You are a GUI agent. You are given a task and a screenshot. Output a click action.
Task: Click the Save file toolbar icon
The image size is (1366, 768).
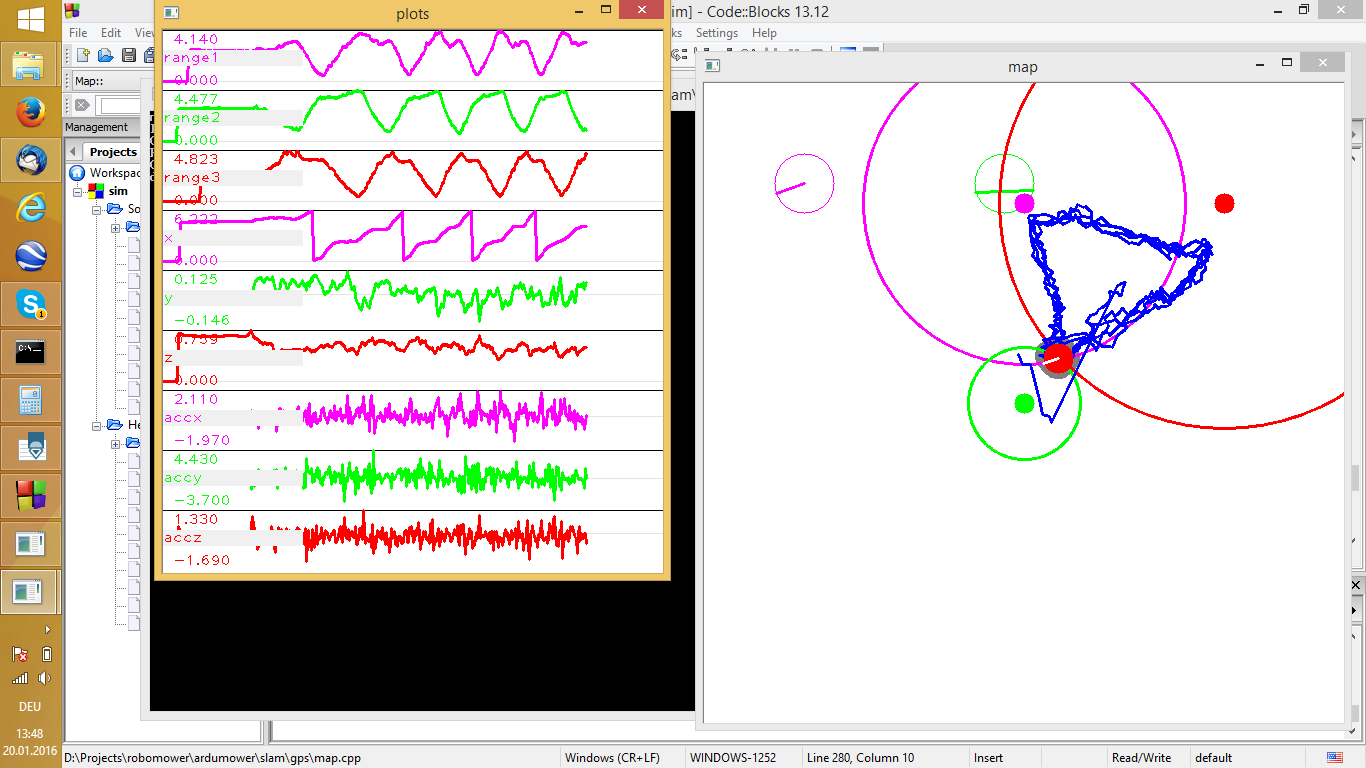click(128, 55)
